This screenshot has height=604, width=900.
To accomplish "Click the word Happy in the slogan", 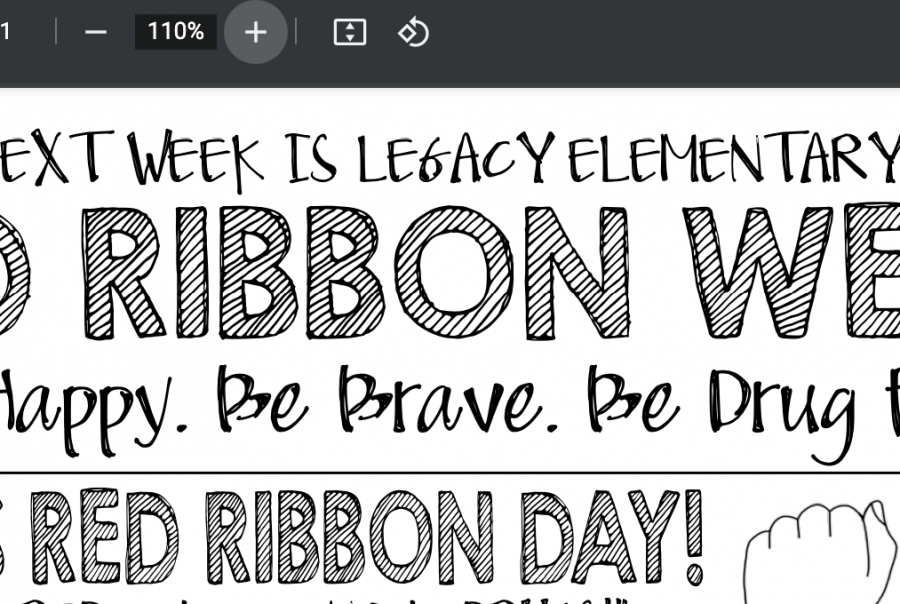I will 92,409.
